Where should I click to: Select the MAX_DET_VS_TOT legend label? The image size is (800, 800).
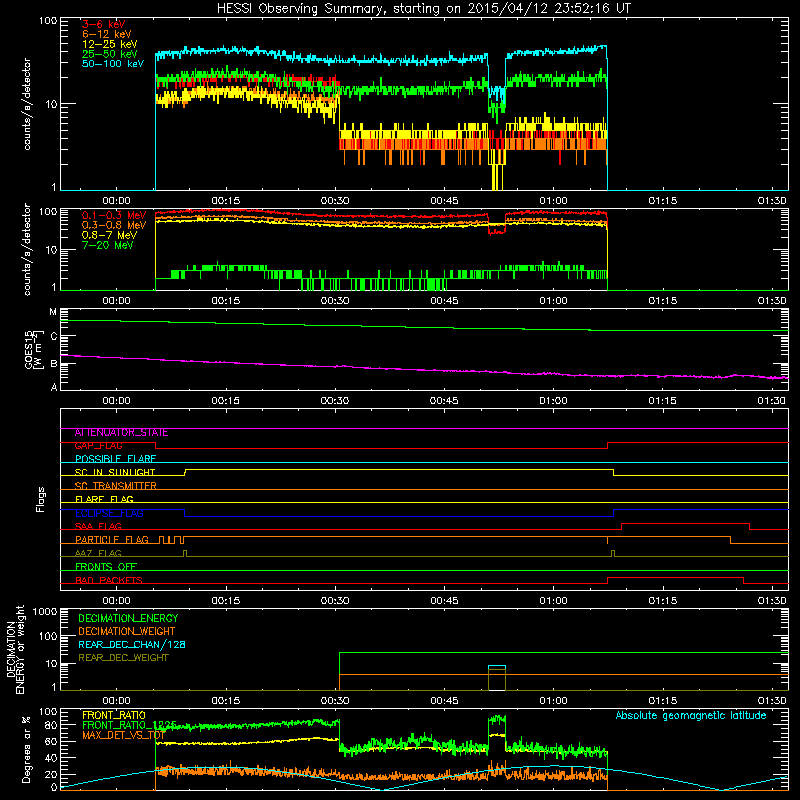(x=123, y=735)
